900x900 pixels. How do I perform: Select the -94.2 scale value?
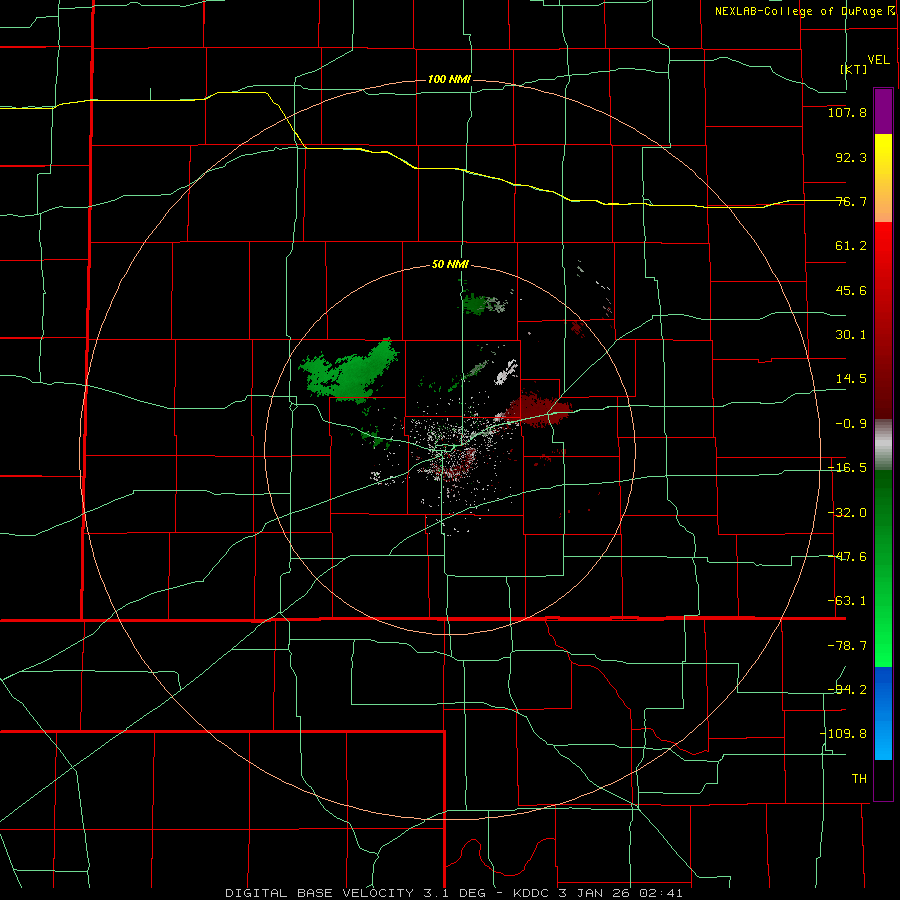847,689
